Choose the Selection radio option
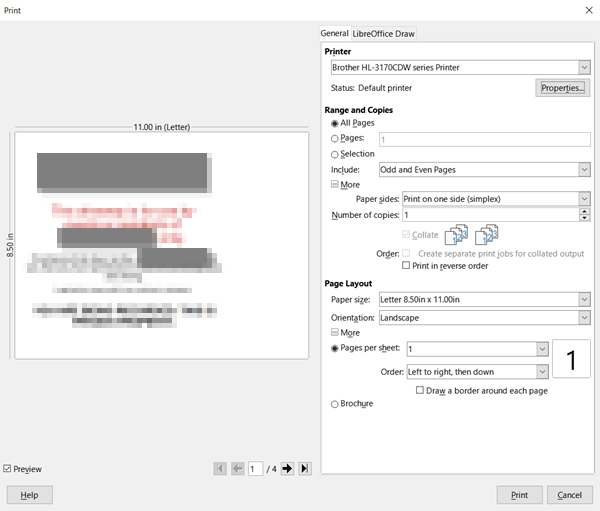This screenshot has width=600, height=511. [334, 154]
